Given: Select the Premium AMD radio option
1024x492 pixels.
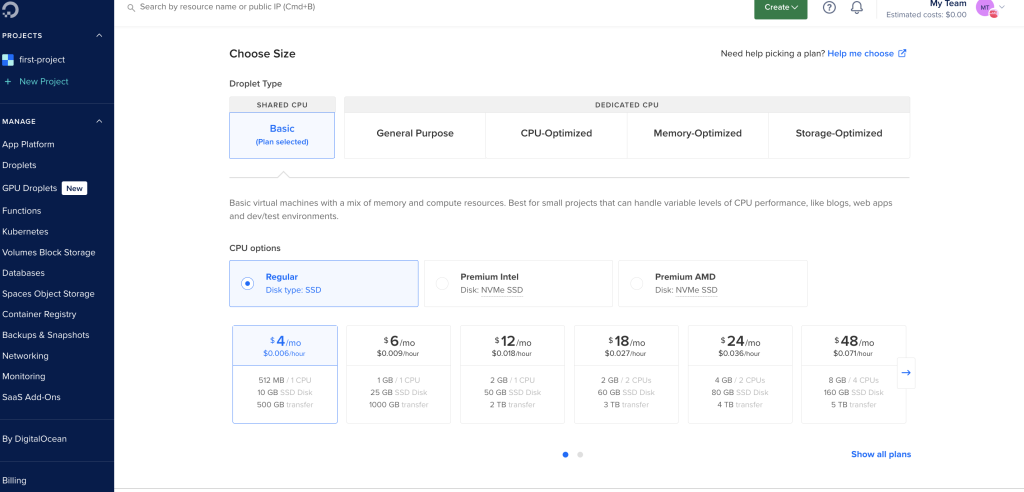Looking at the screenshot, I should click(637, 284).
